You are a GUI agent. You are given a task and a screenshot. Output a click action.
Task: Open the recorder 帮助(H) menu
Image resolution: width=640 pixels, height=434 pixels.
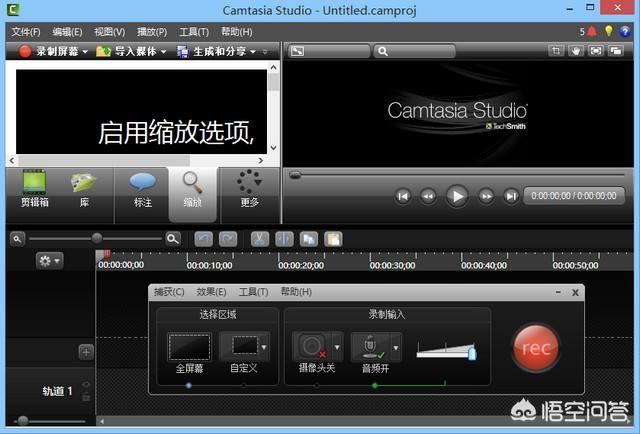click(296, 292)
